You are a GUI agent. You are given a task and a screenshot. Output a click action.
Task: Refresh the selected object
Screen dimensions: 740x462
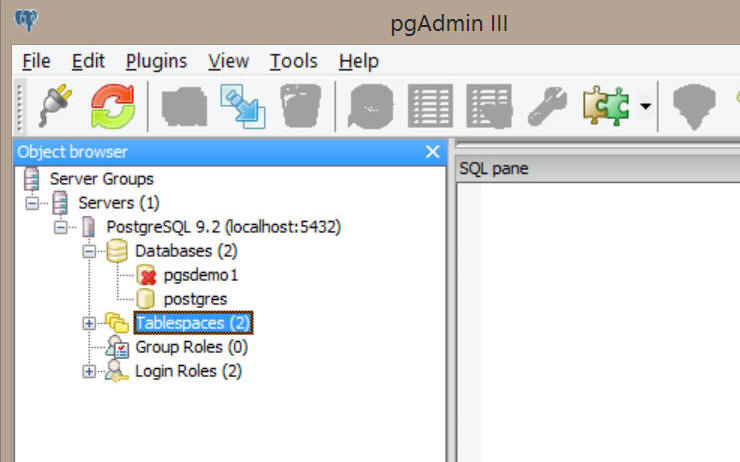pos(113,106)
